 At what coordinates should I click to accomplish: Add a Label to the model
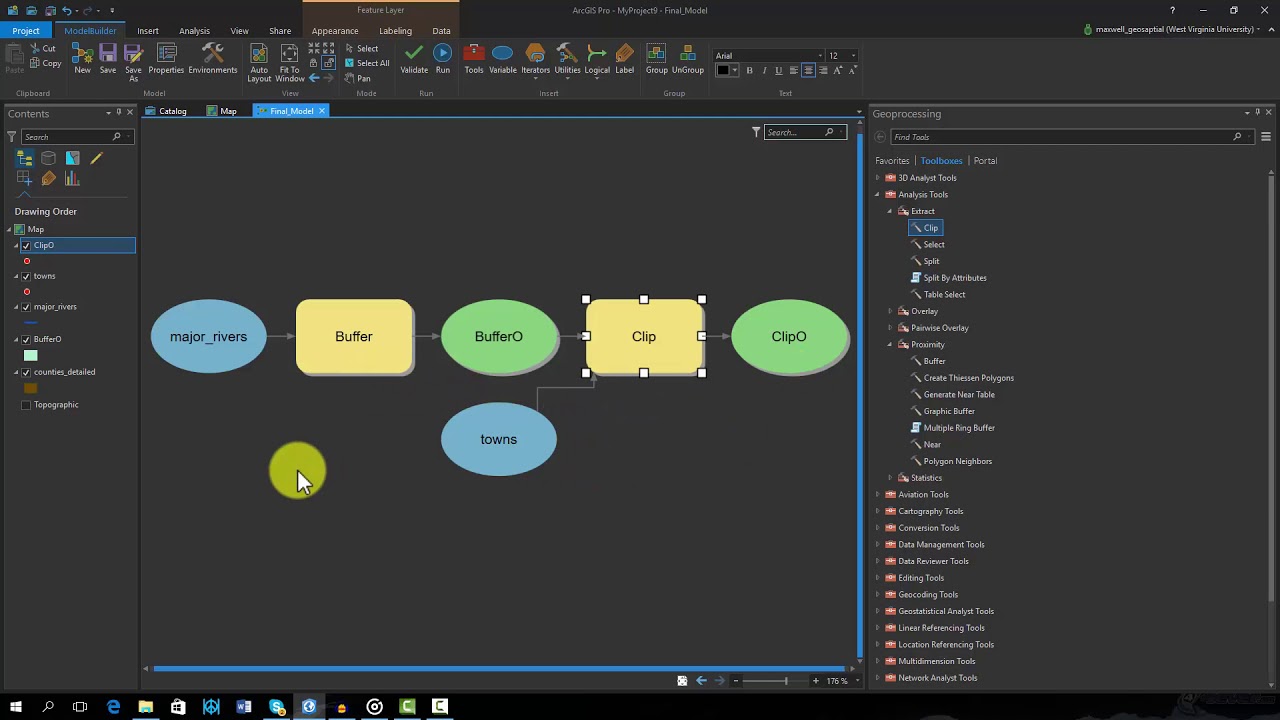pyautogui.click(x=625, y=59)
